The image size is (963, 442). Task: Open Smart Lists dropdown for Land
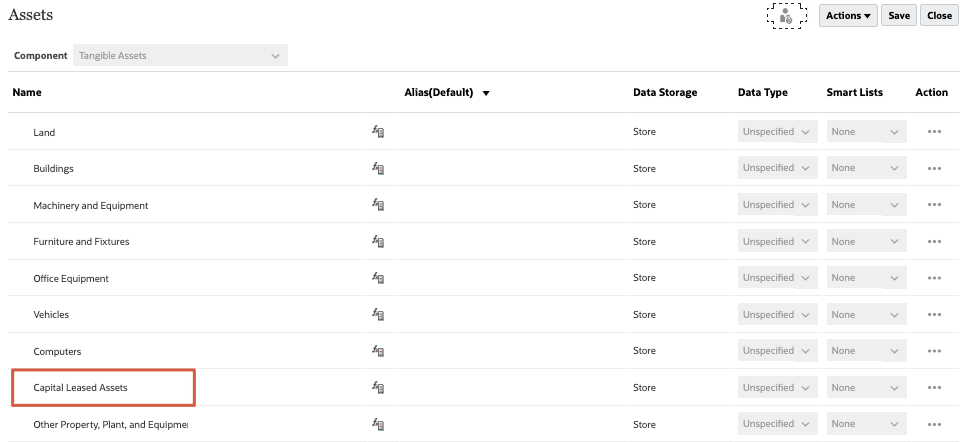[x=867, y=131]
